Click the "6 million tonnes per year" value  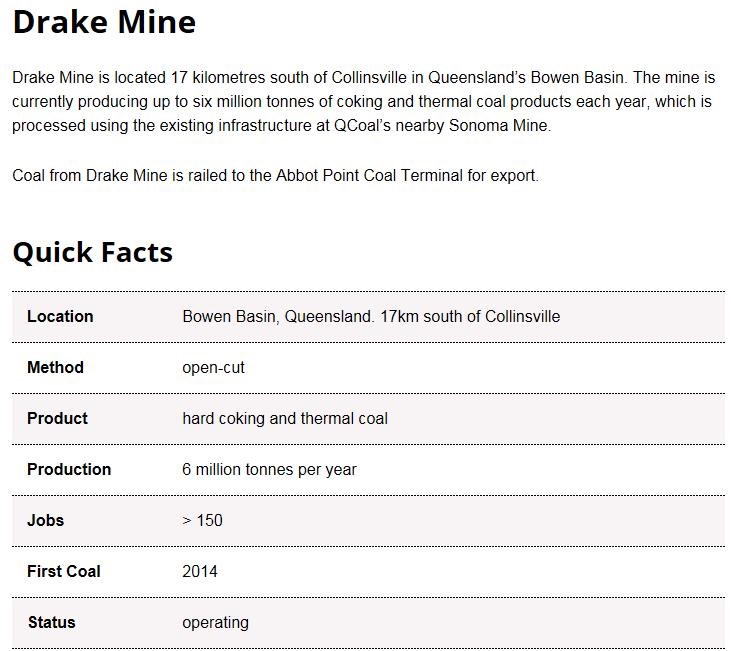click(269, 469)
